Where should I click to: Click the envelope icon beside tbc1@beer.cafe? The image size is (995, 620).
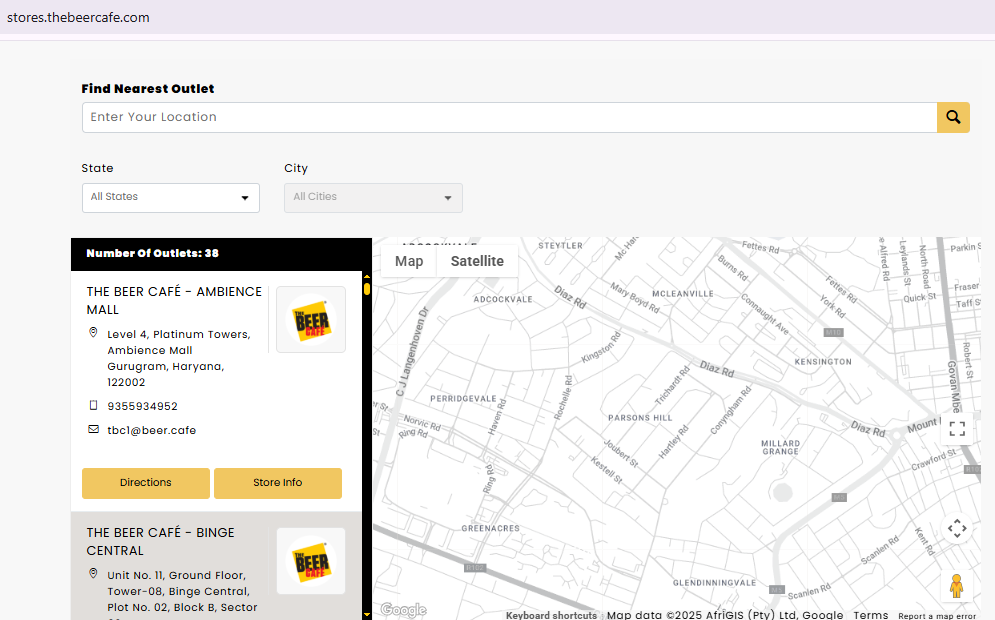(x=93, y=430)
